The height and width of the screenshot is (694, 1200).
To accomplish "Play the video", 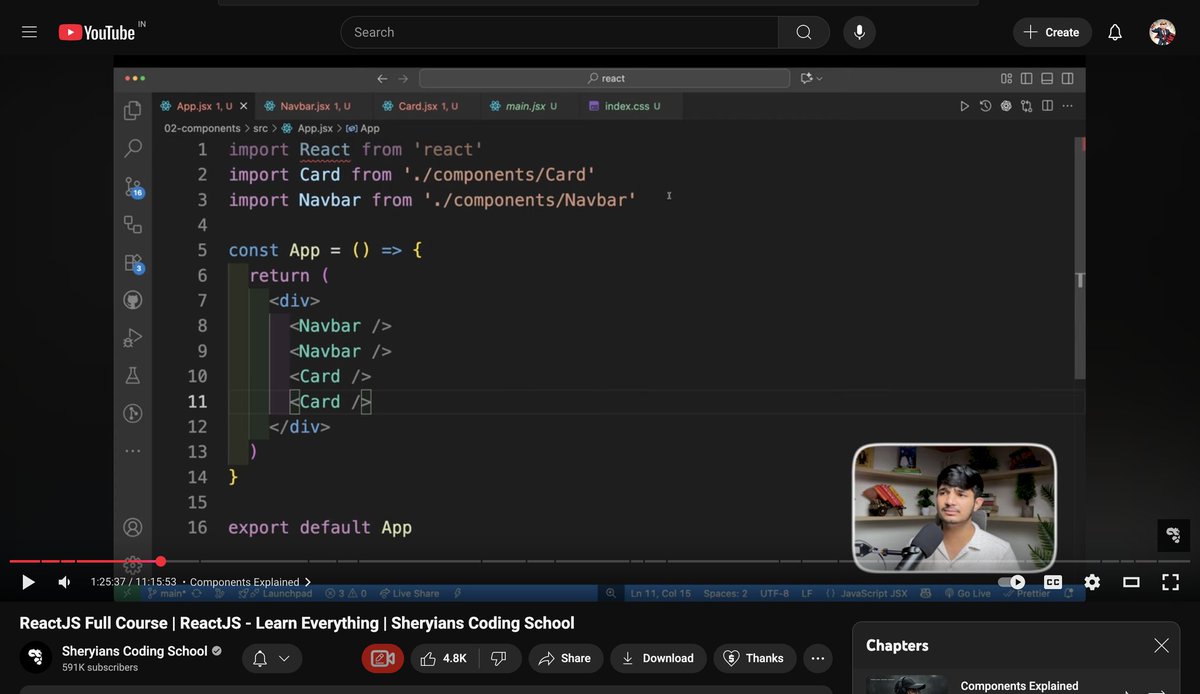I will pos(28,582).
